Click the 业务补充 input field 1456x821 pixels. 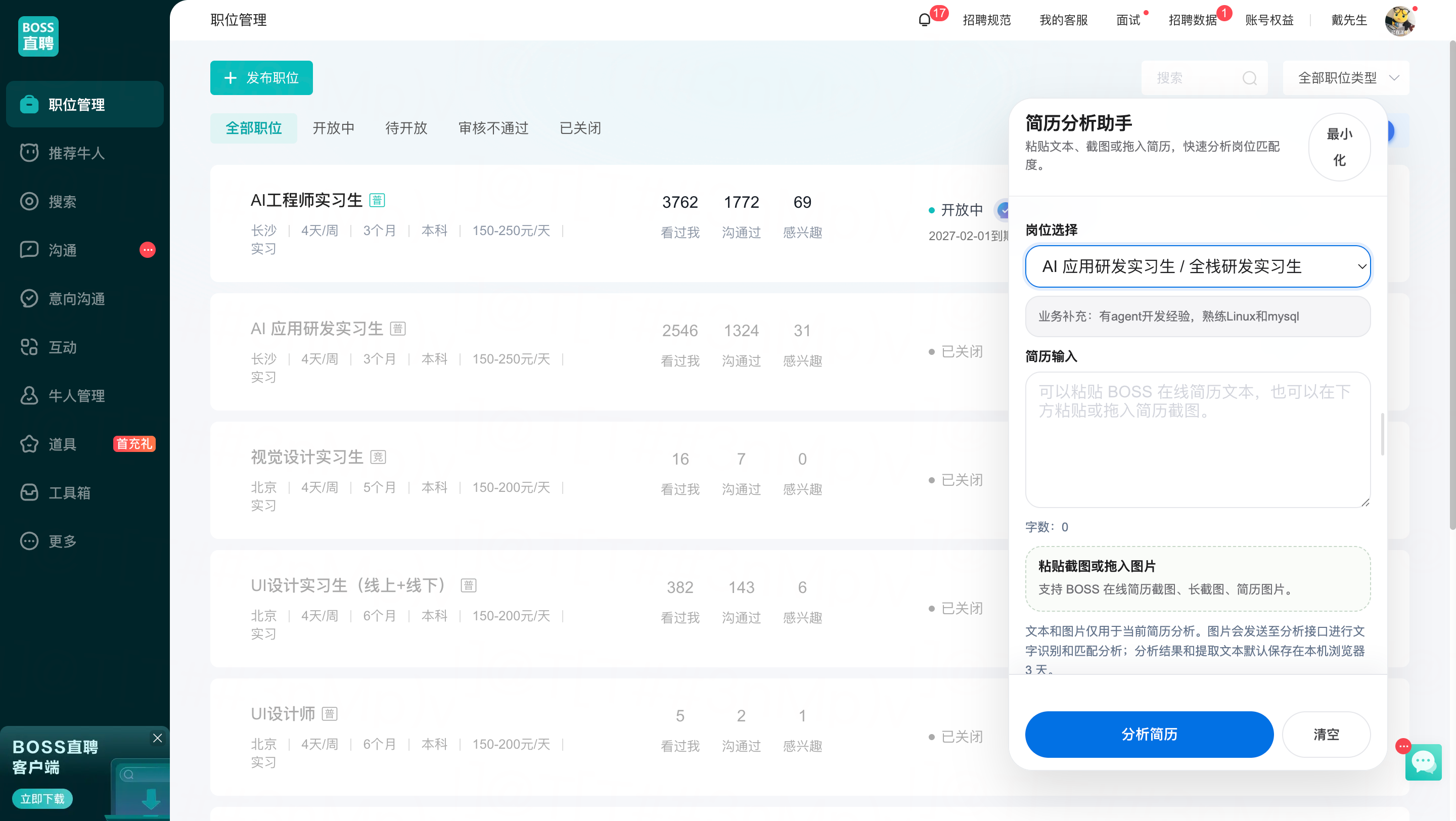click(x=1198, y=316)
